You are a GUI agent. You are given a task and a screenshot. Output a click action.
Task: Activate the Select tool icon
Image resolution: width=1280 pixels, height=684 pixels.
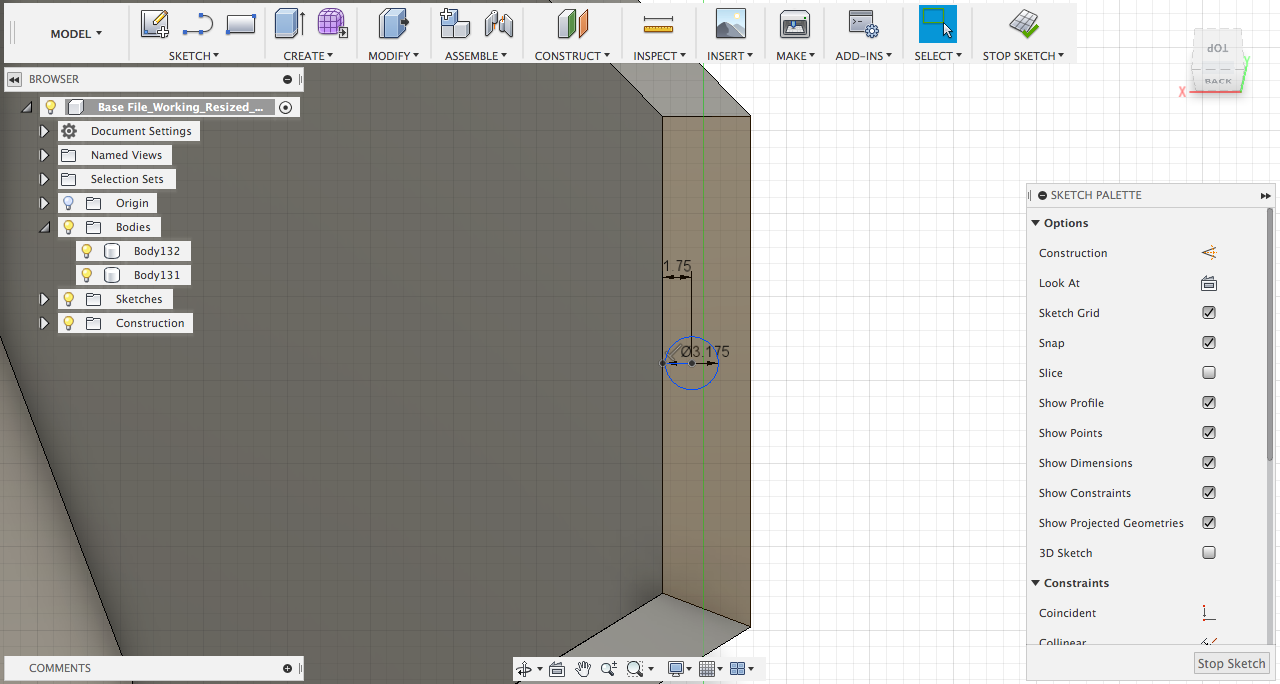click(x=938, y=24)
